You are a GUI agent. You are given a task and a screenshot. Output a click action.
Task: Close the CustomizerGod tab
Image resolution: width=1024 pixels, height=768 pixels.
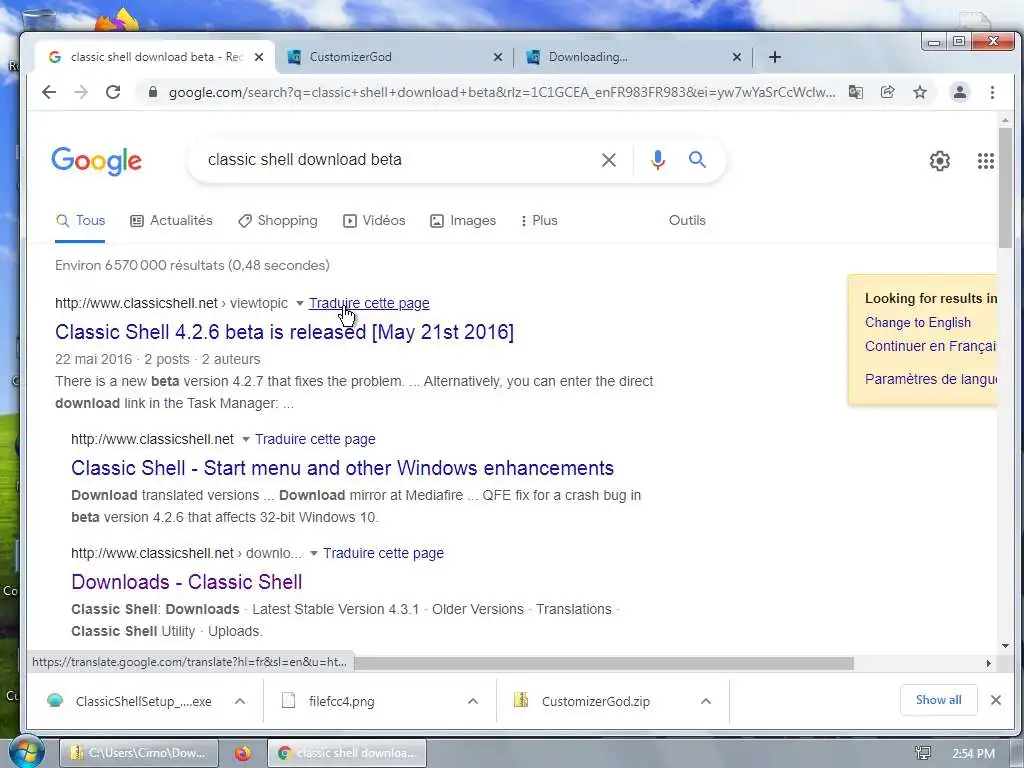click(498, 57)
